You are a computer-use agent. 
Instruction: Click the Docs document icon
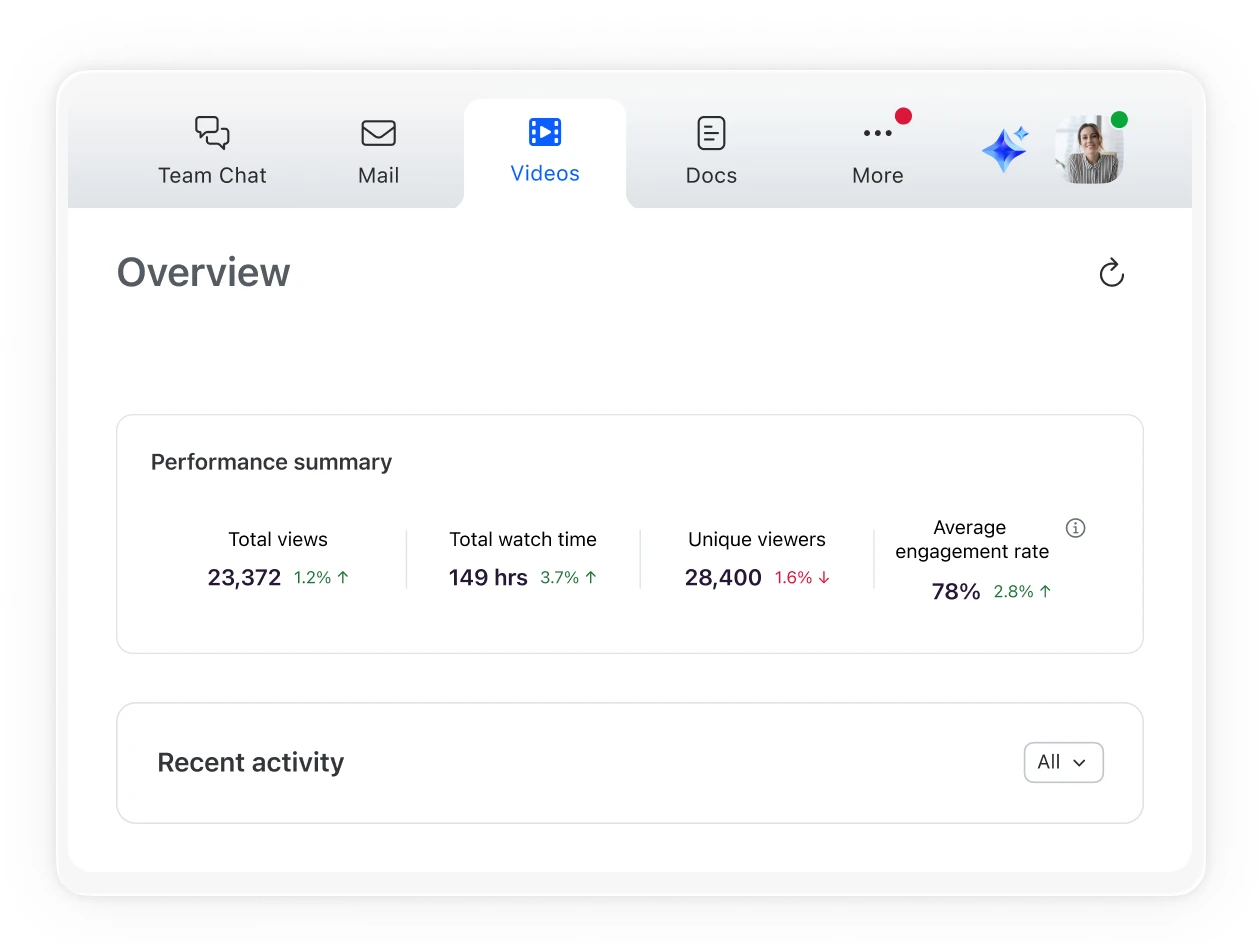pos(711,133)
